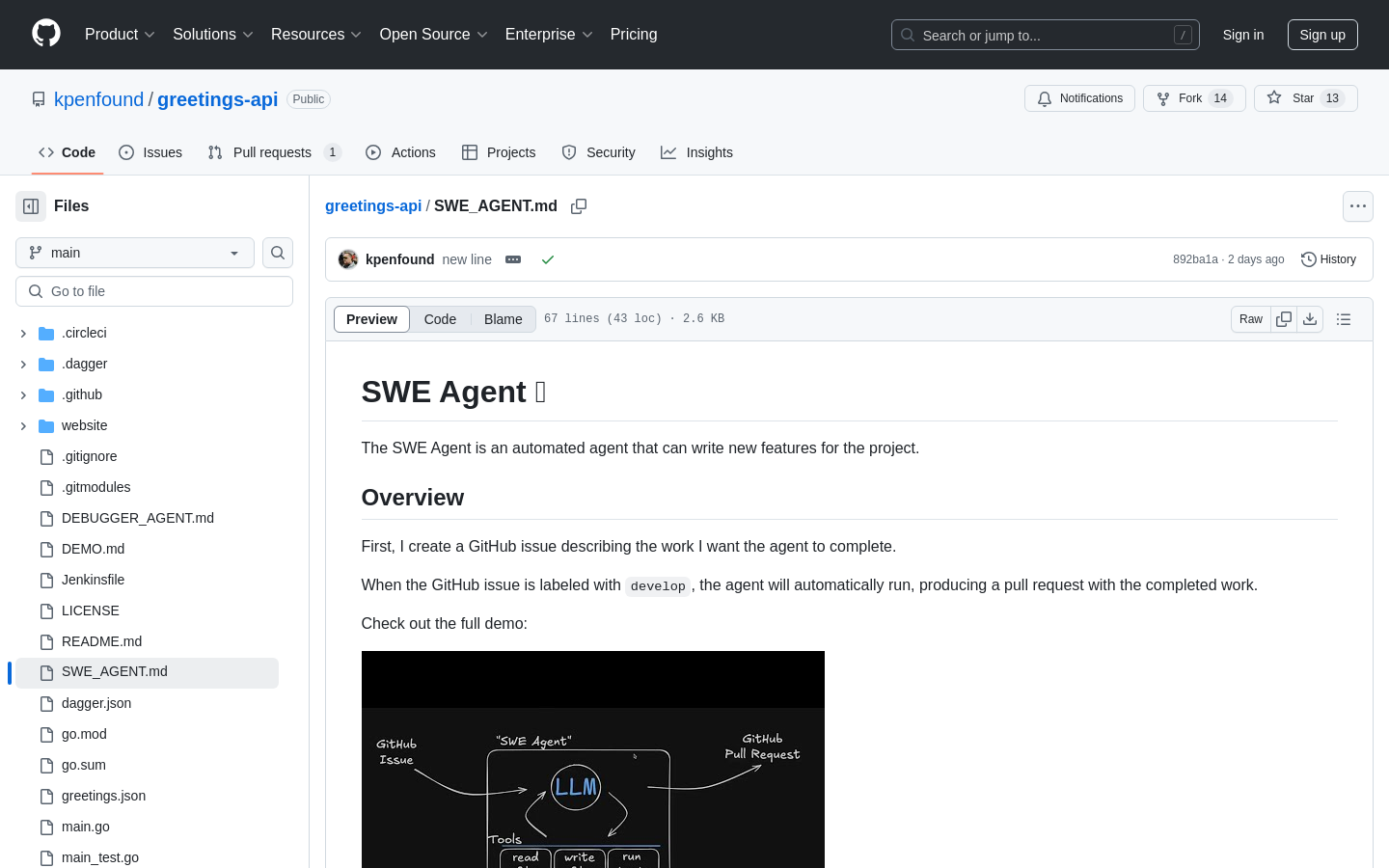Click the Raw file button
This screenshot has width=1389, height=868.
point(1251,319)
